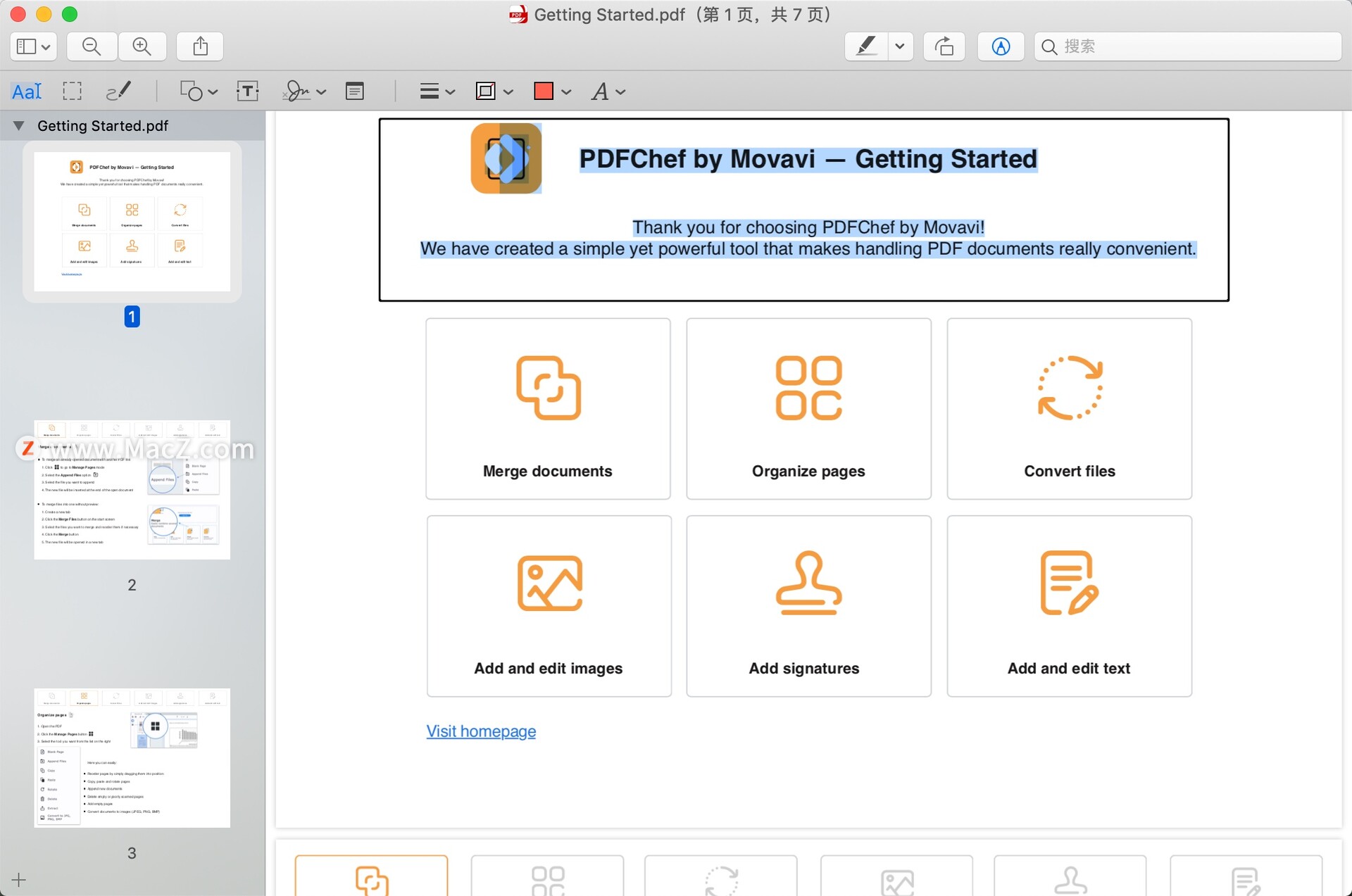
Task: Open the border color dropdown
Action: pos(494,91)
